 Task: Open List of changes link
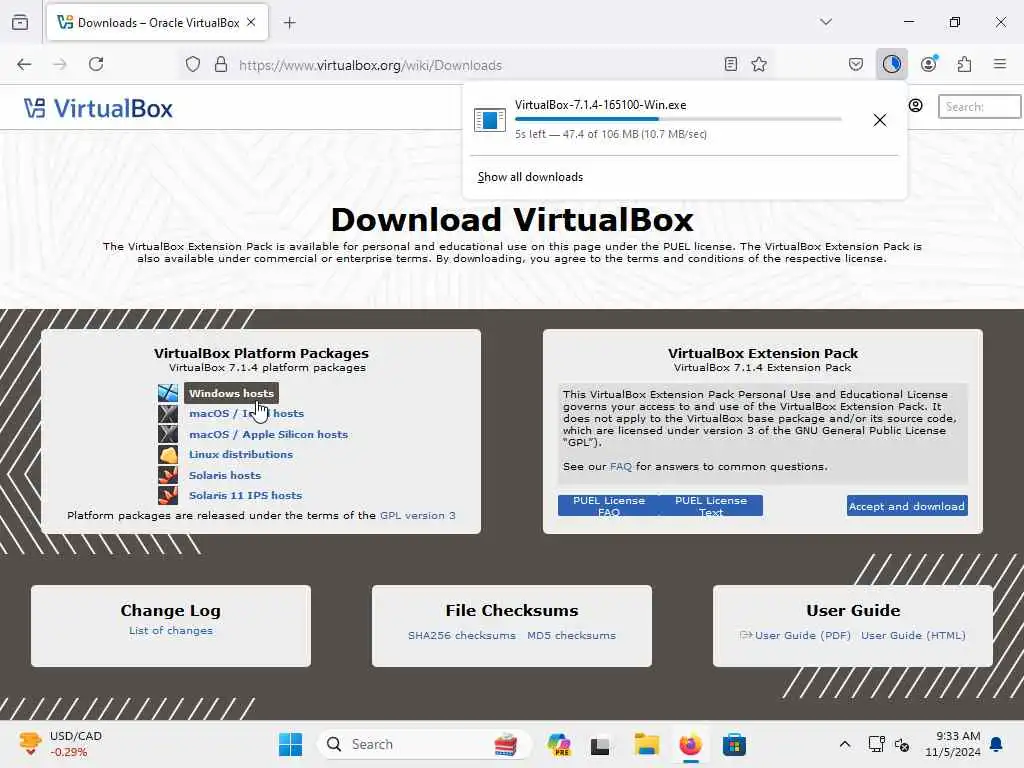point(170,630)
